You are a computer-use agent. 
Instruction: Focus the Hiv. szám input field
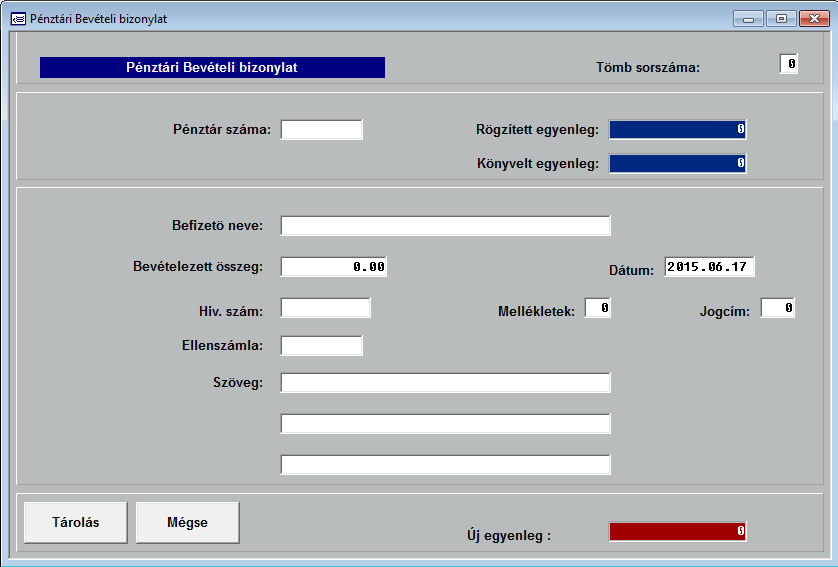pos(325,308)
